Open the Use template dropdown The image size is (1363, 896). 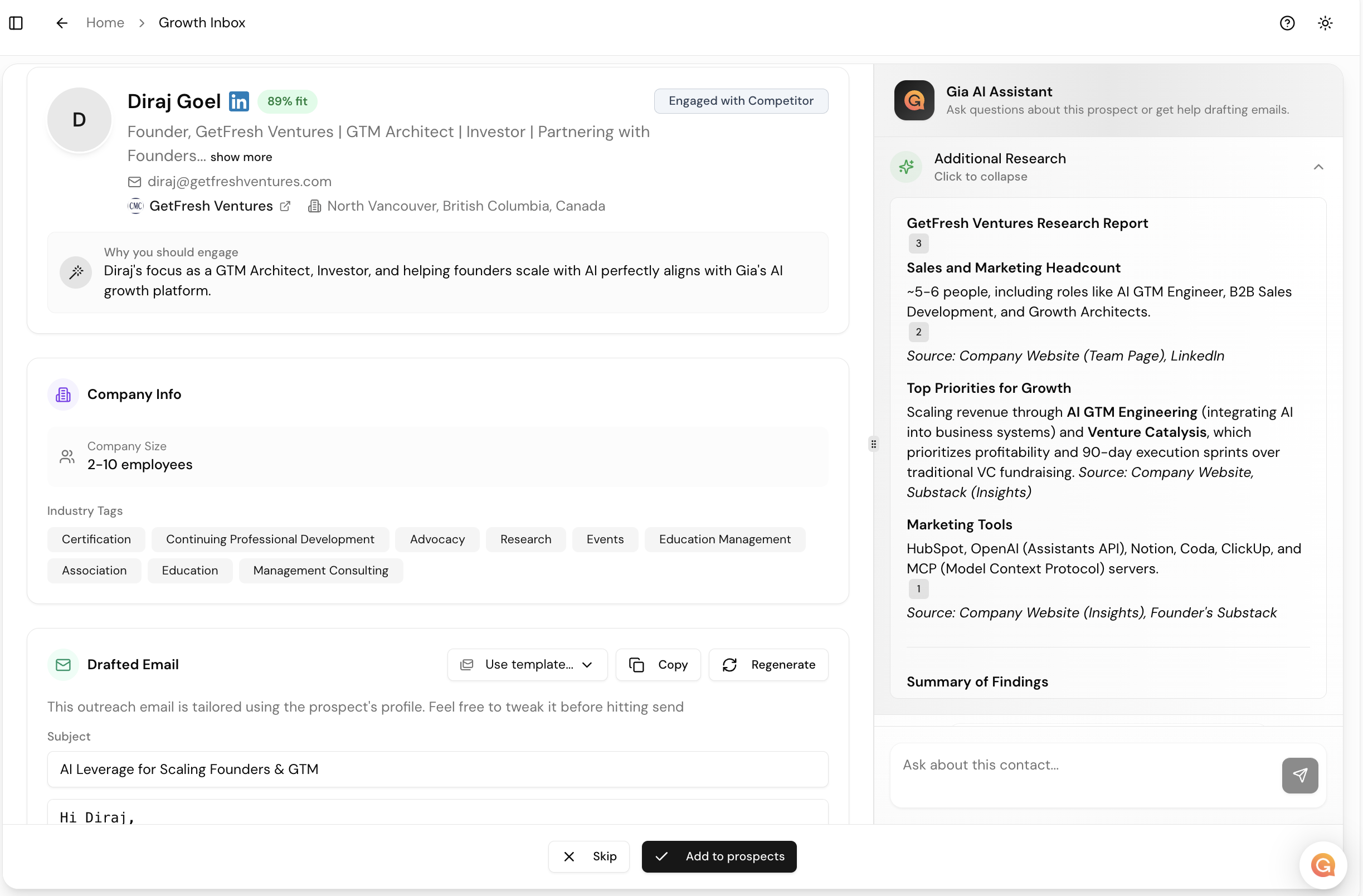tap(527, 664)
